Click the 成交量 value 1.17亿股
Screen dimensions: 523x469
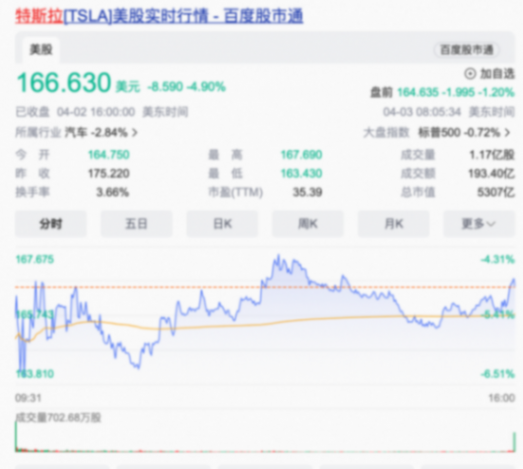[x=492, y=155]
